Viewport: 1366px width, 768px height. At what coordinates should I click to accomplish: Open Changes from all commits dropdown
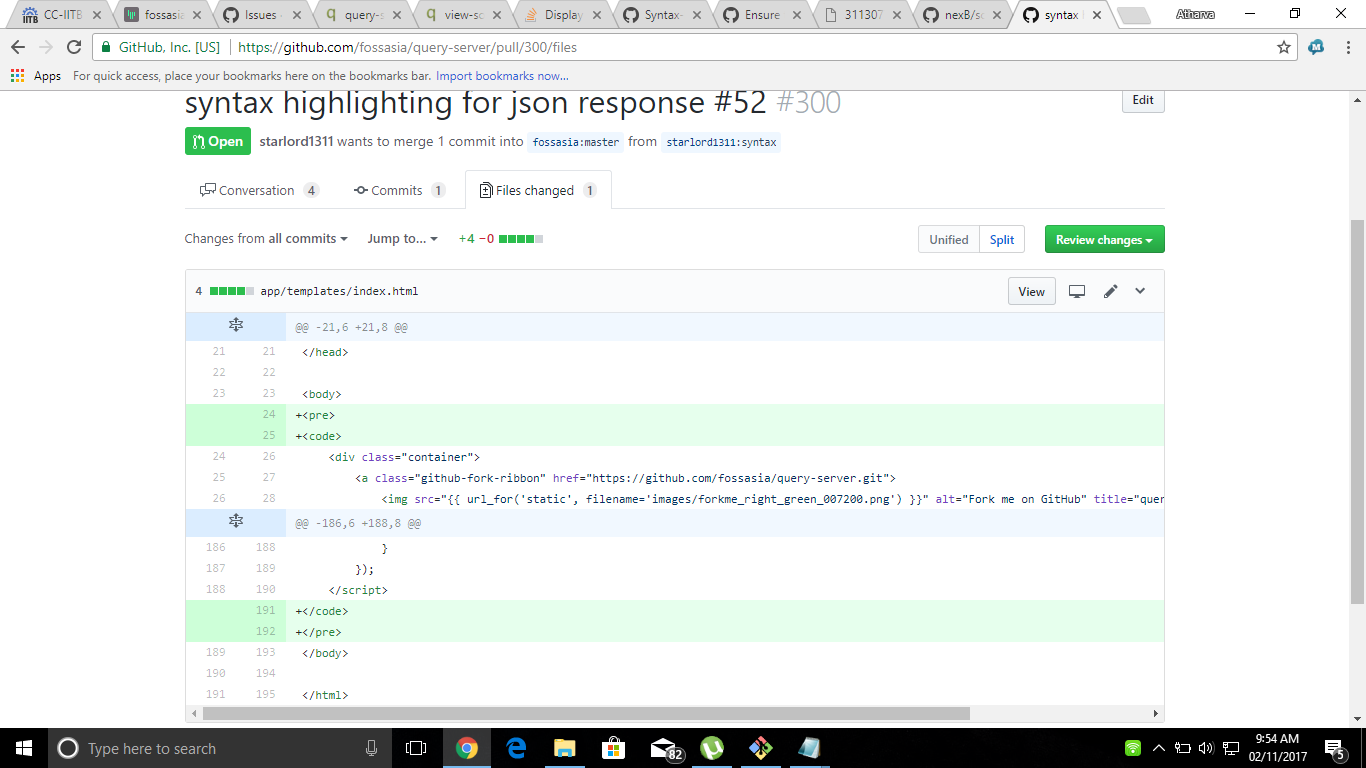[266, 239]
